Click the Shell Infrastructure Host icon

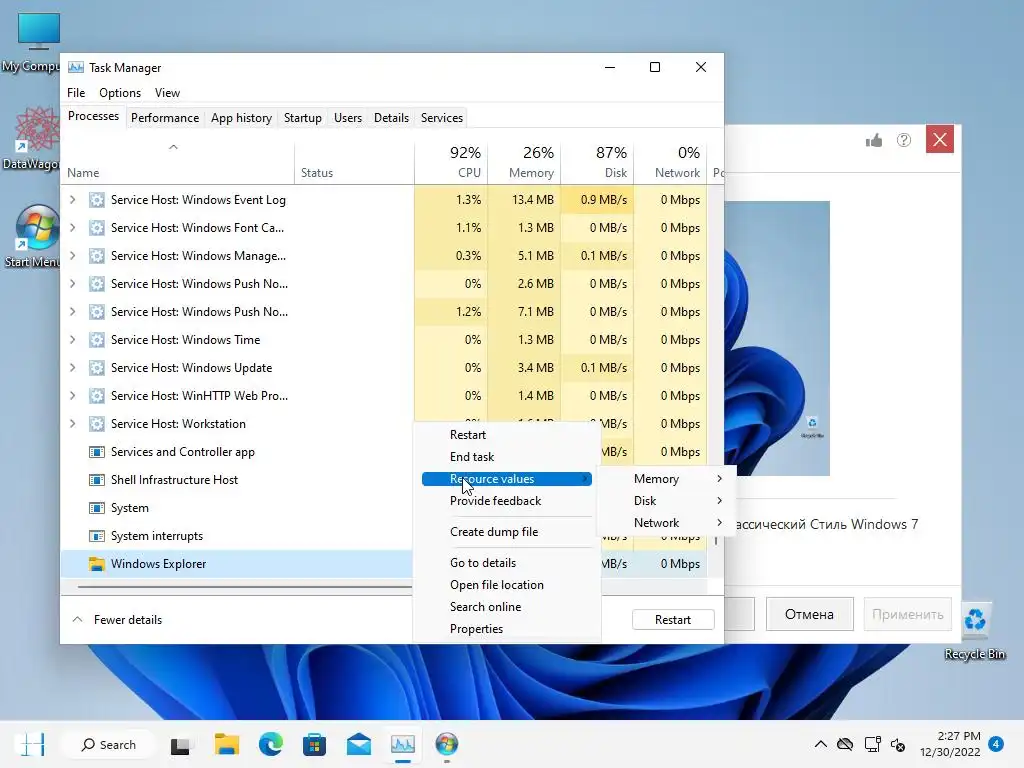[97, 480]
